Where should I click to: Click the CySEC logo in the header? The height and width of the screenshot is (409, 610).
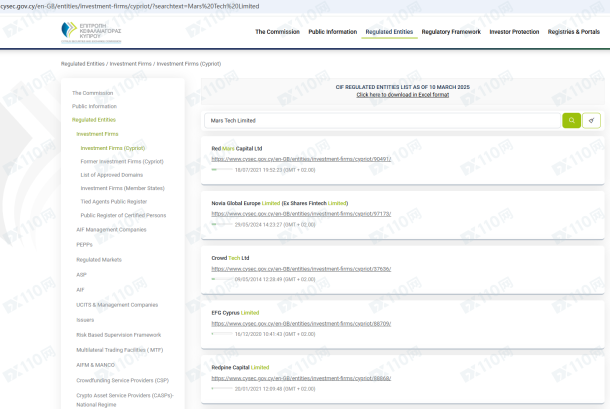tap(91, 32)
